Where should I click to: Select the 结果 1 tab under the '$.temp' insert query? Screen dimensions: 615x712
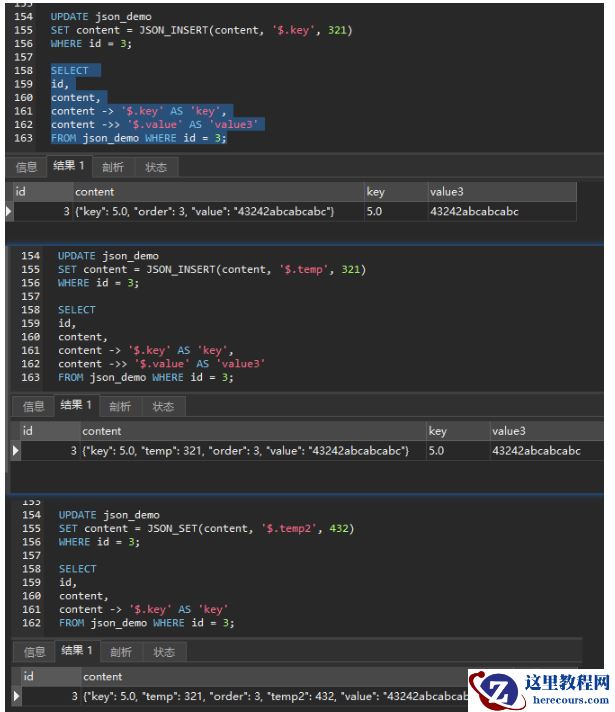pyautogui.click(x=76, y=405)
